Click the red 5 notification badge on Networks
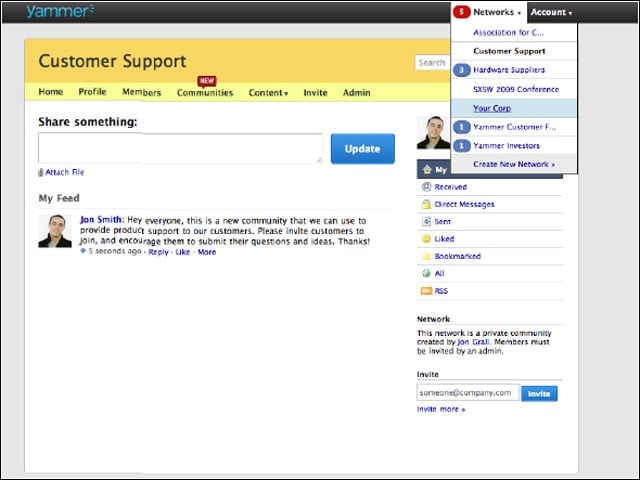 pos(461,12)
